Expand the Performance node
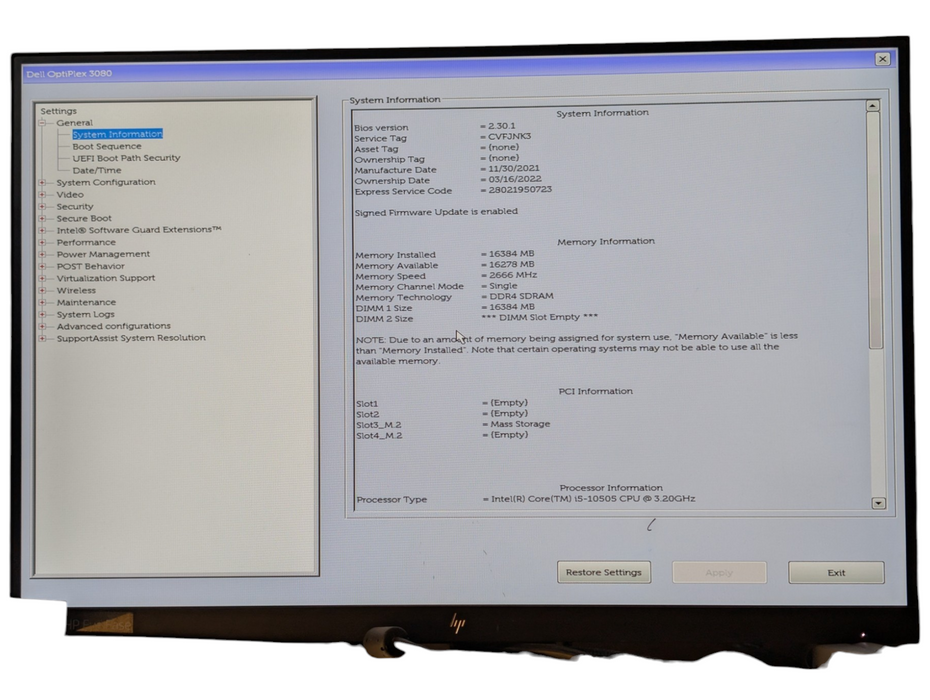Image resolution: width=930 pixels, height=700 pixels. point(42,242)
